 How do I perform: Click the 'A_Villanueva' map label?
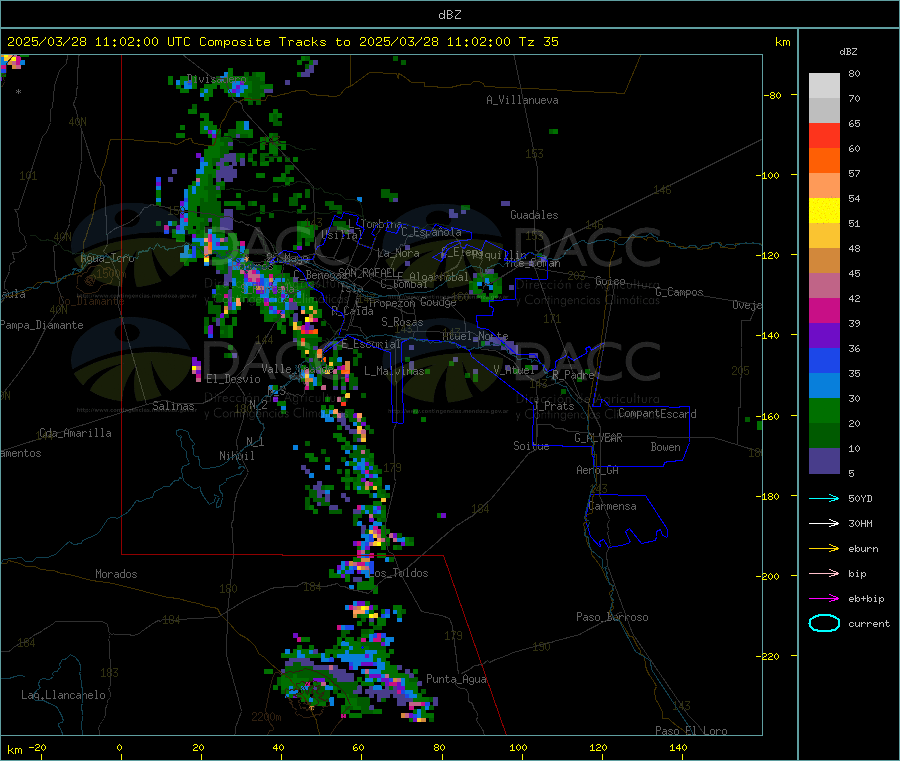(x=522, y=100)
